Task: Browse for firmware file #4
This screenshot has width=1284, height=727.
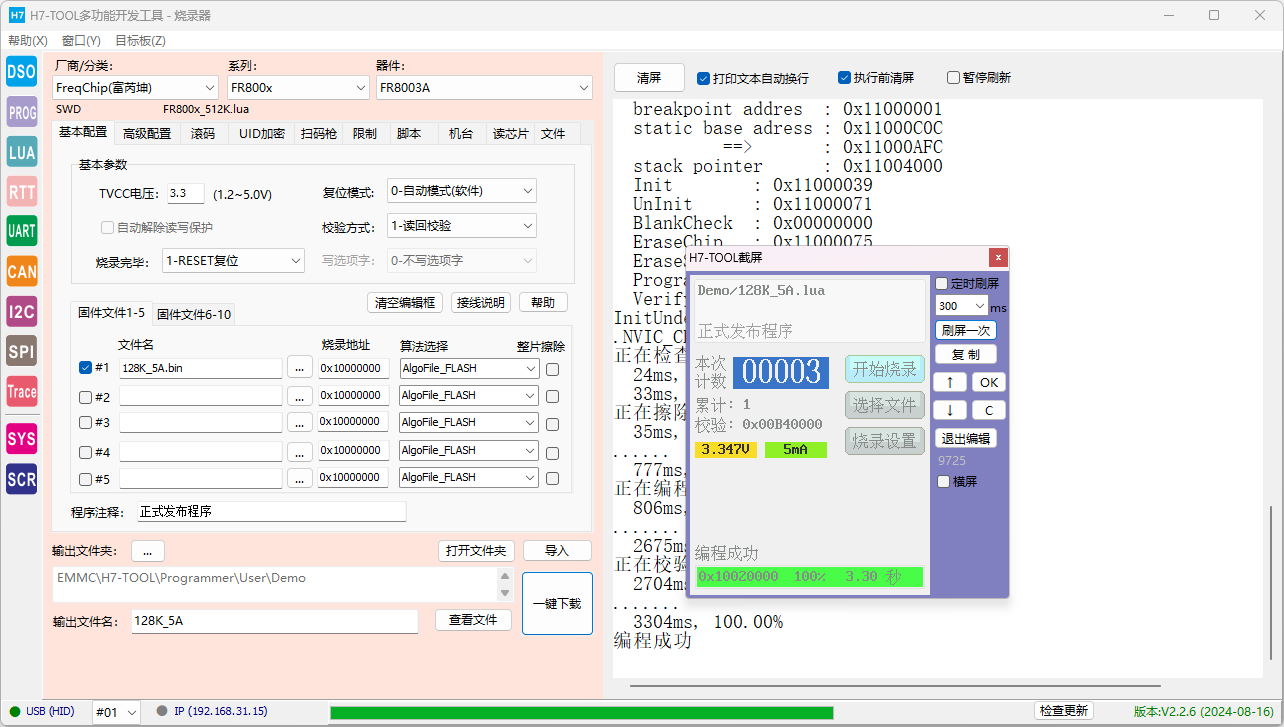Action: pos(299,451)
